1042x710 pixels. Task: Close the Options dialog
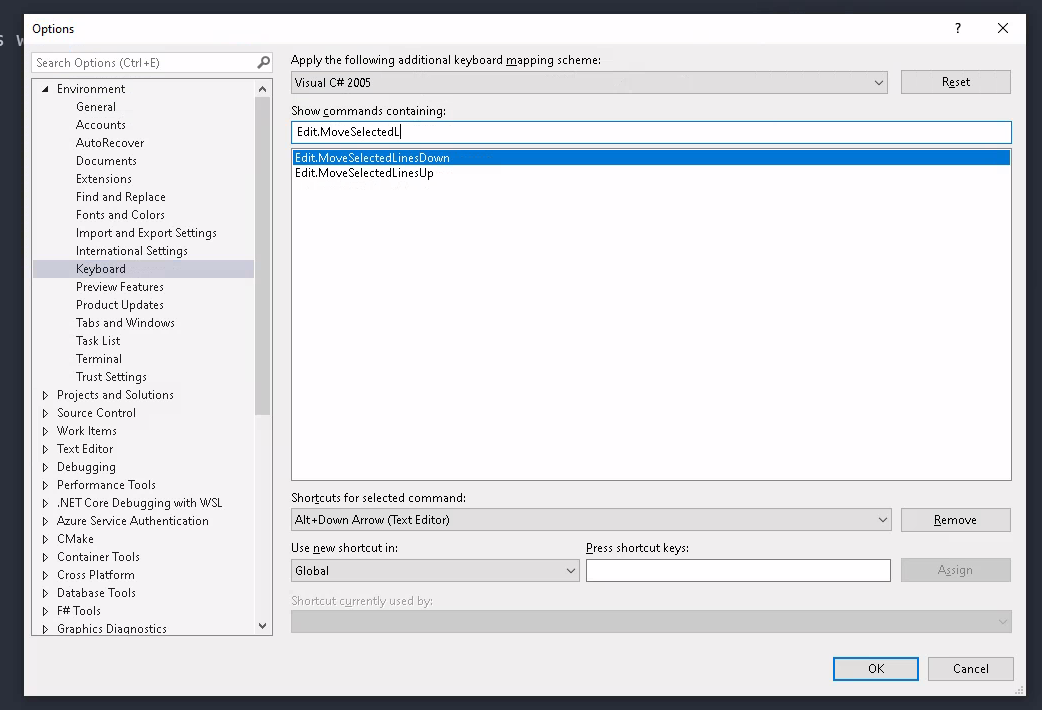click(1003, 28)
